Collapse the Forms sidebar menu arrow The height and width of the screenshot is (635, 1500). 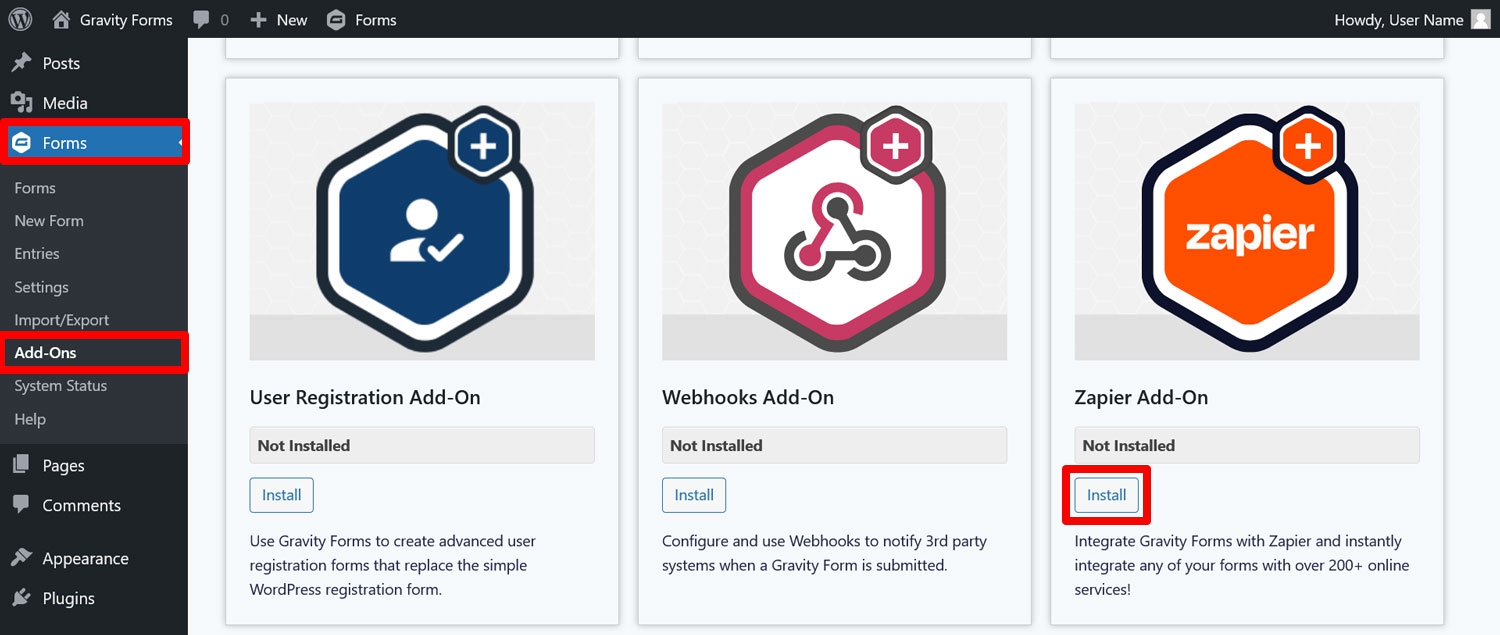point(182,143)
